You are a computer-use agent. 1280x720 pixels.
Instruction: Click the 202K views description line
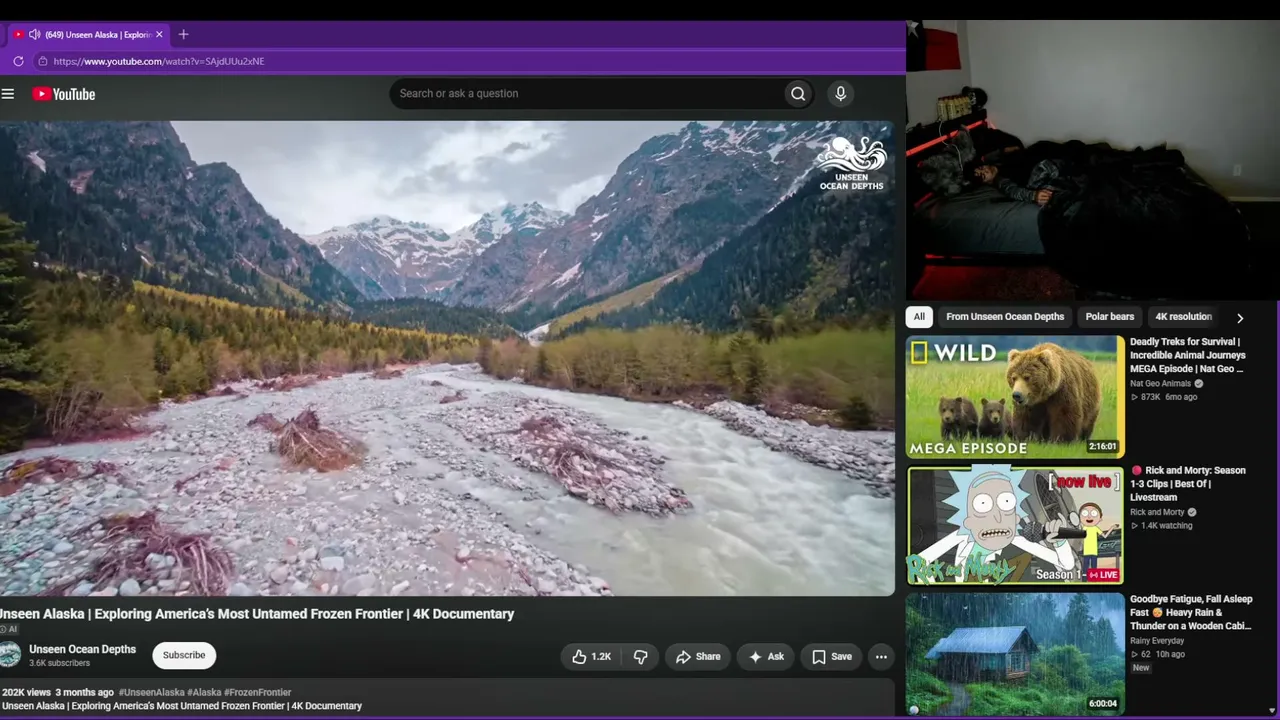[57, 692]
